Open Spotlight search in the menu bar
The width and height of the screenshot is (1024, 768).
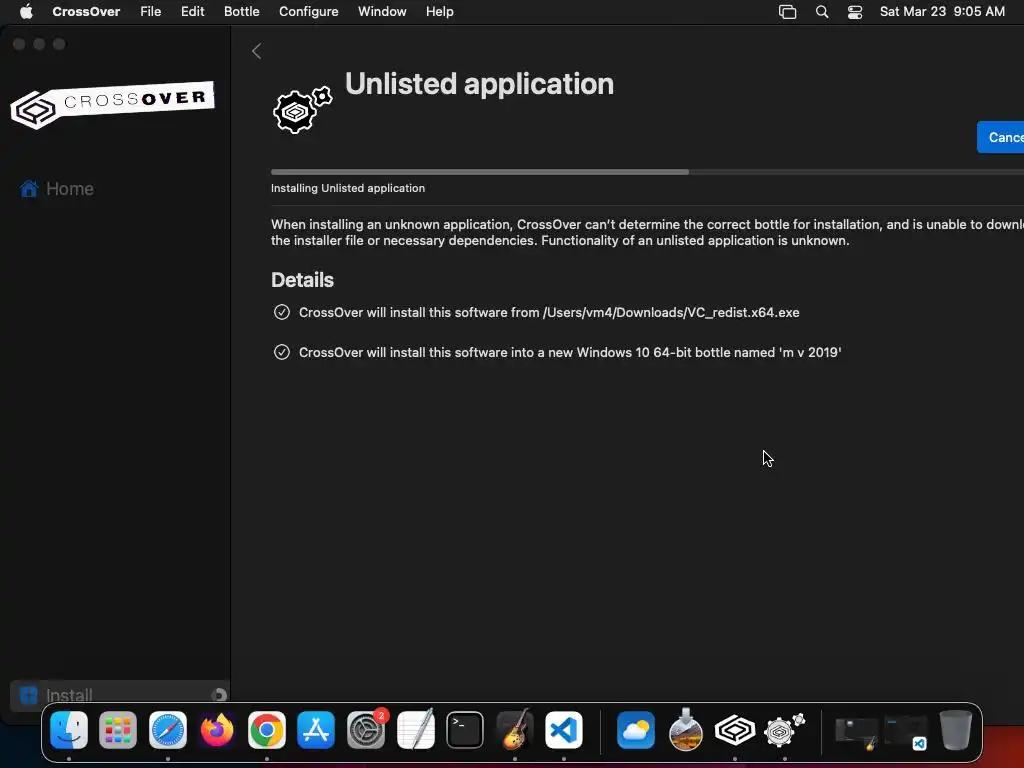point(822,12)
